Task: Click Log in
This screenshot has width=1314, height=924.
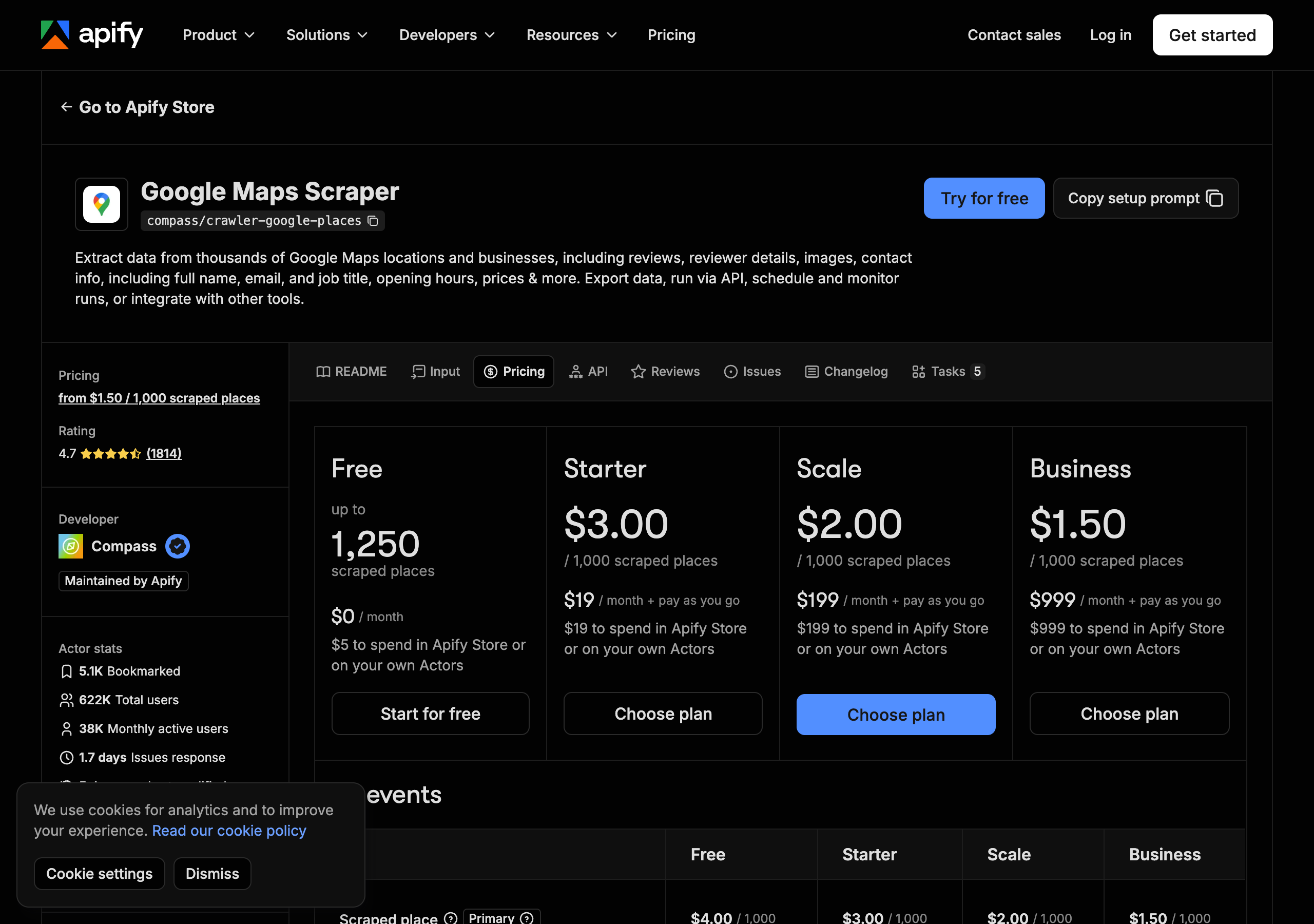Action: point(1110,35)
